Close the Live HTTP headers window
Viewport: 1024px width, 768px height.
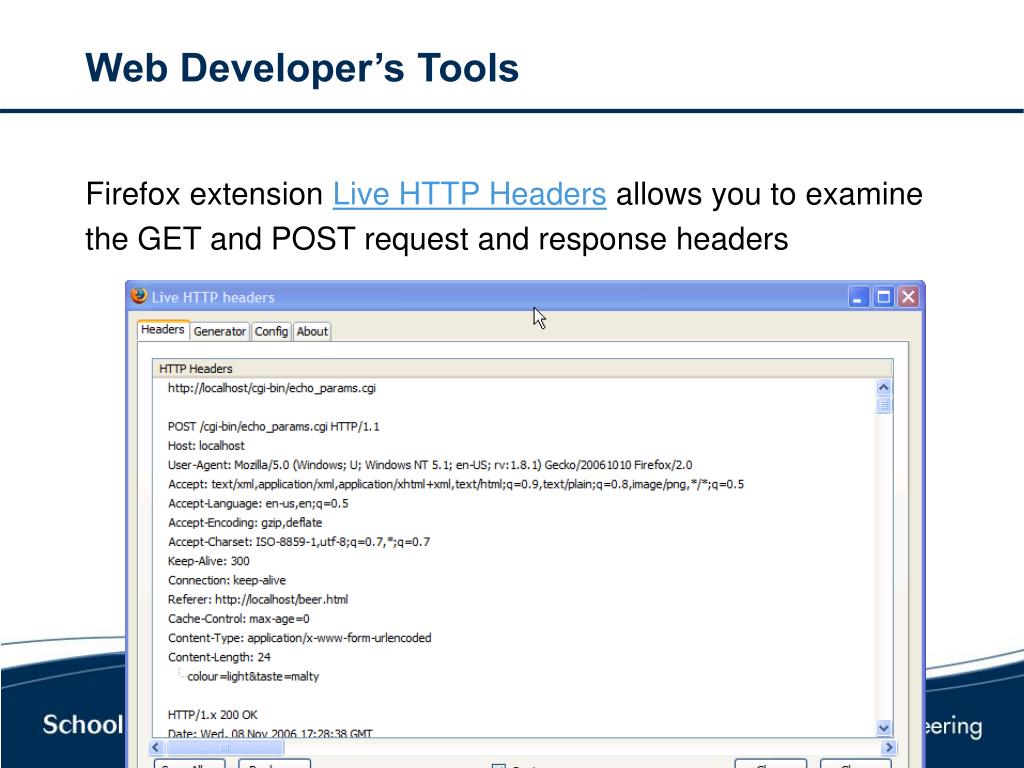pyautogui.click(x=908, y=297)
